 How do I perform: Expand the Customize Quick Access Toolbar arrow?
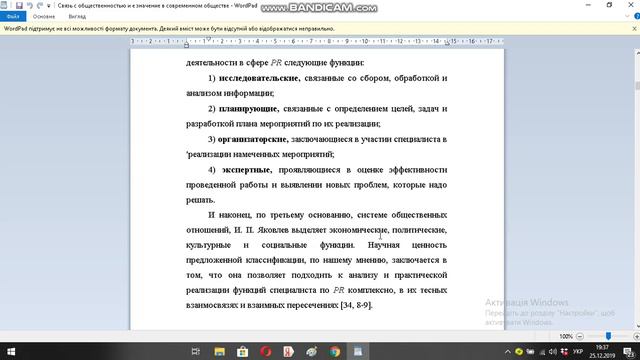click(x=49, y=6)
